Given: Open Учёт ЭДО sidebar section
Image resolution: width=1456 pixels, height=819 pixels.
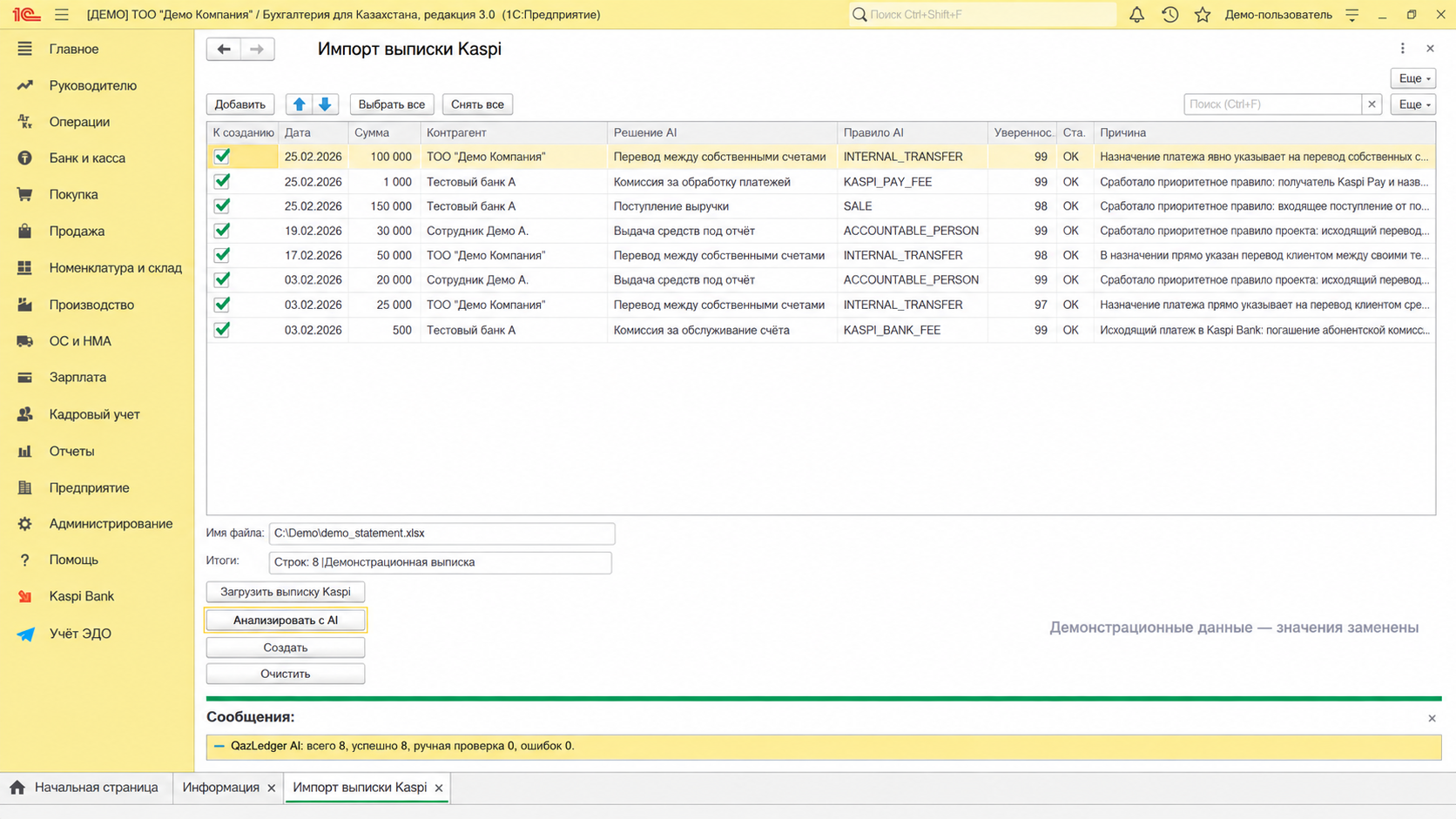Looking at the screenshot, I should point(80,634).
